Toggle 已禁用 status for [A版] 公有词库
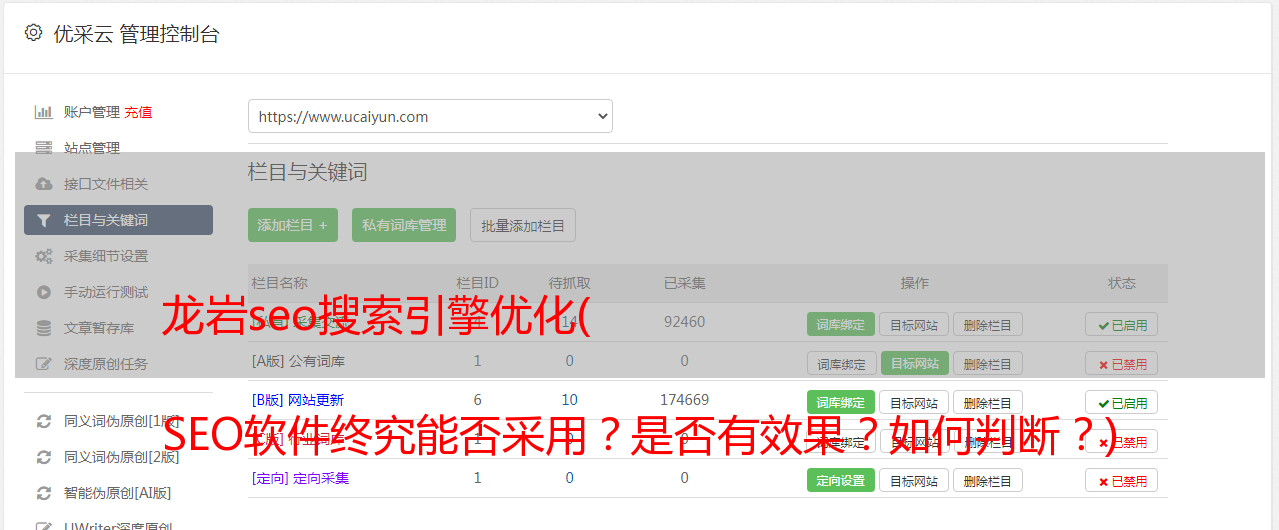This screenshot has height=530, width=1279. coord(1122,363)
